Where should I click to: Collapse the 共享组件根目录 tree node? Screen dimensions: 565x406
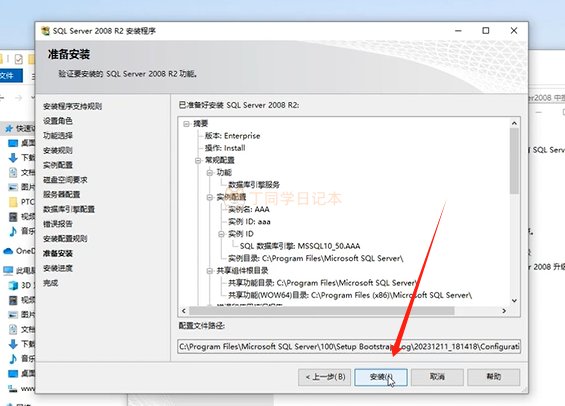[x=210, y=271]
